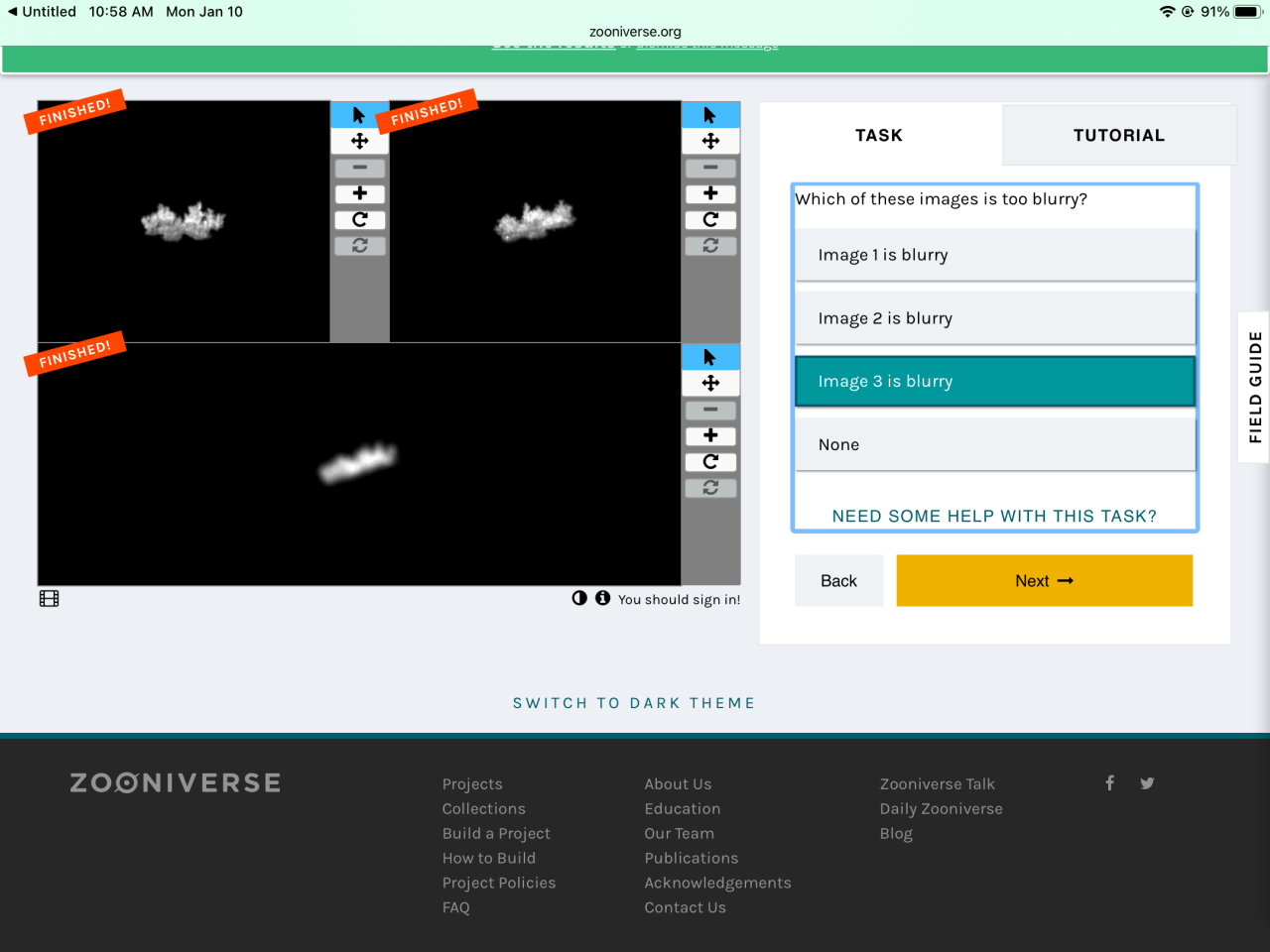Open Collections footer link
Screen dimensions: 1270x952
[484, 809]
